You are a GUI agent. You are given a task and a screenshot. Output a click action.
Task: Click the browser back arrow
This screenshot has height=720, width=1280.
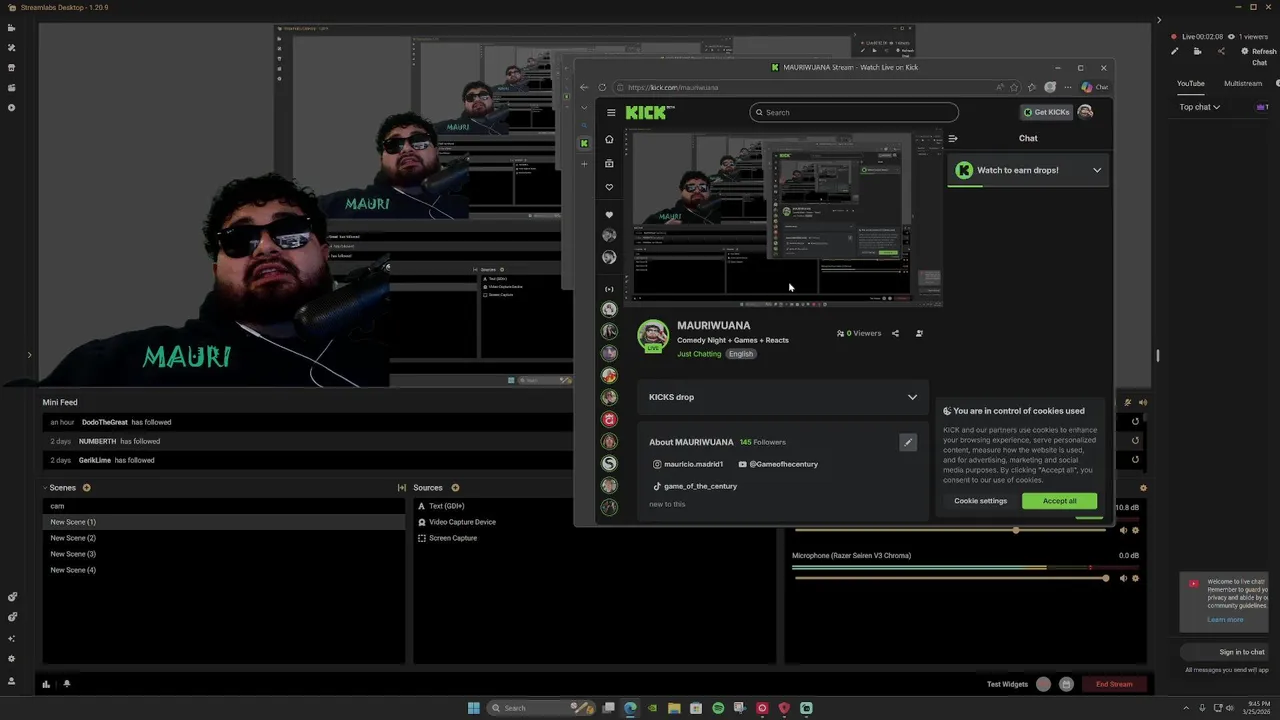point(585,87)
